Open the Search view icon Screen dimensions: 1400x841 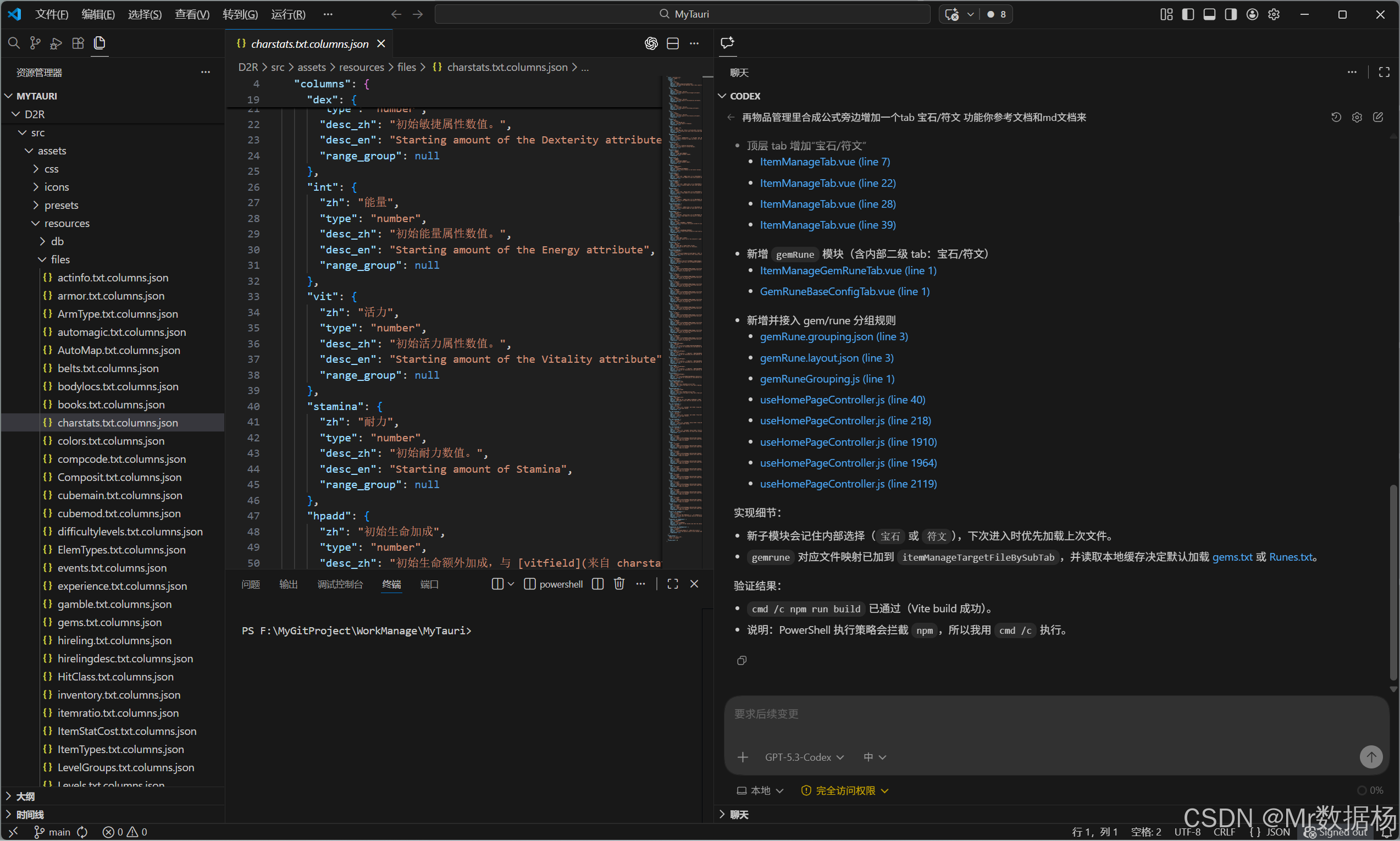14,43
